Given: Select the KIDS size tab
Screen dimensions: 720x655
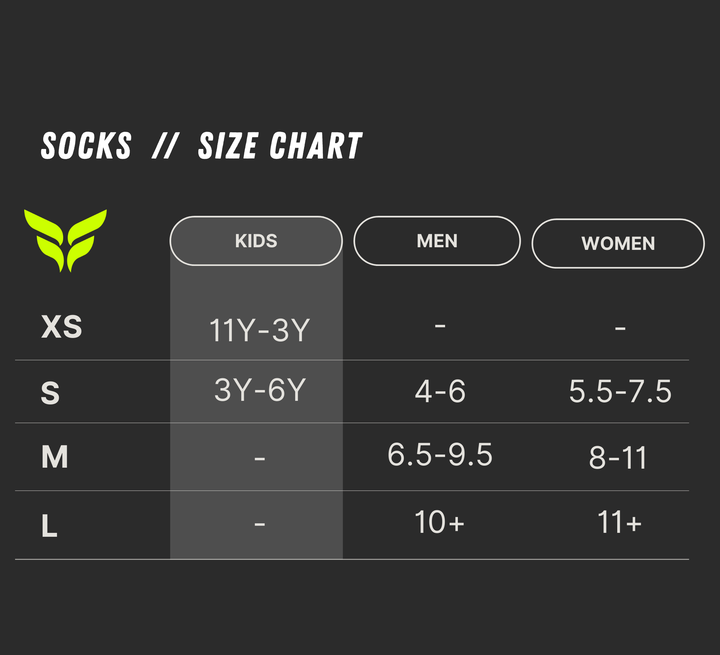Looking at the screenshot, I should pyautogui.click(x=256, y=241).
